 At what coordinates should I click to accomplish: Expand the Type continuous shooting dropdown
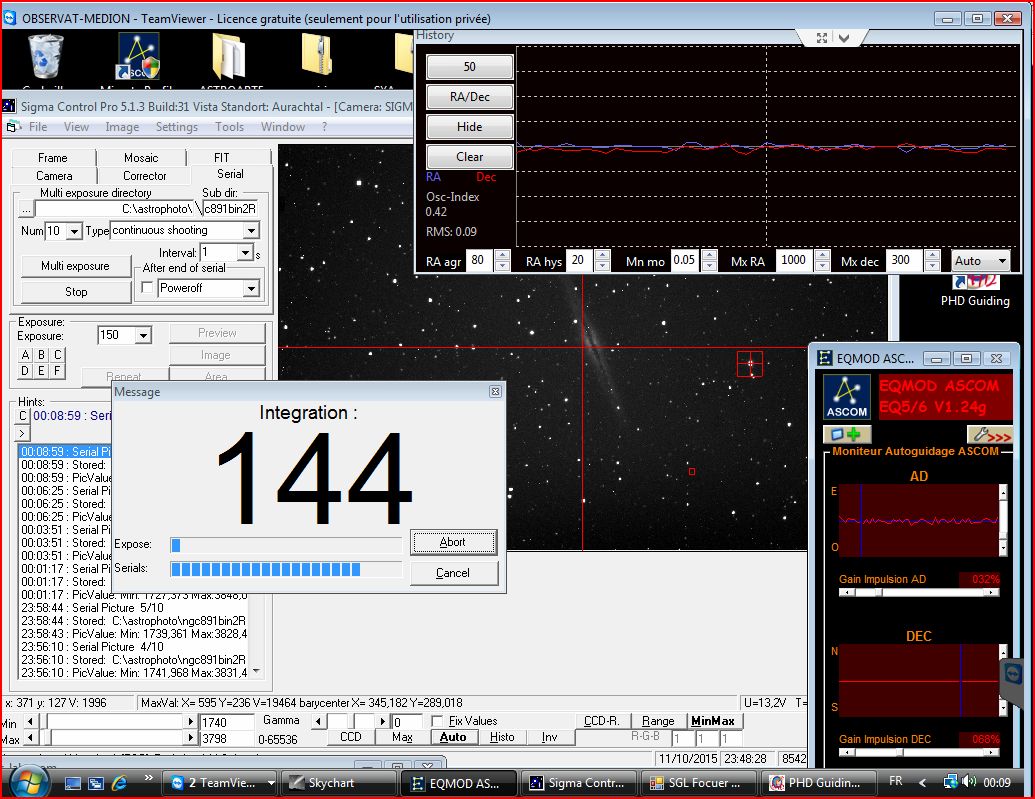[x=251, y=231]
